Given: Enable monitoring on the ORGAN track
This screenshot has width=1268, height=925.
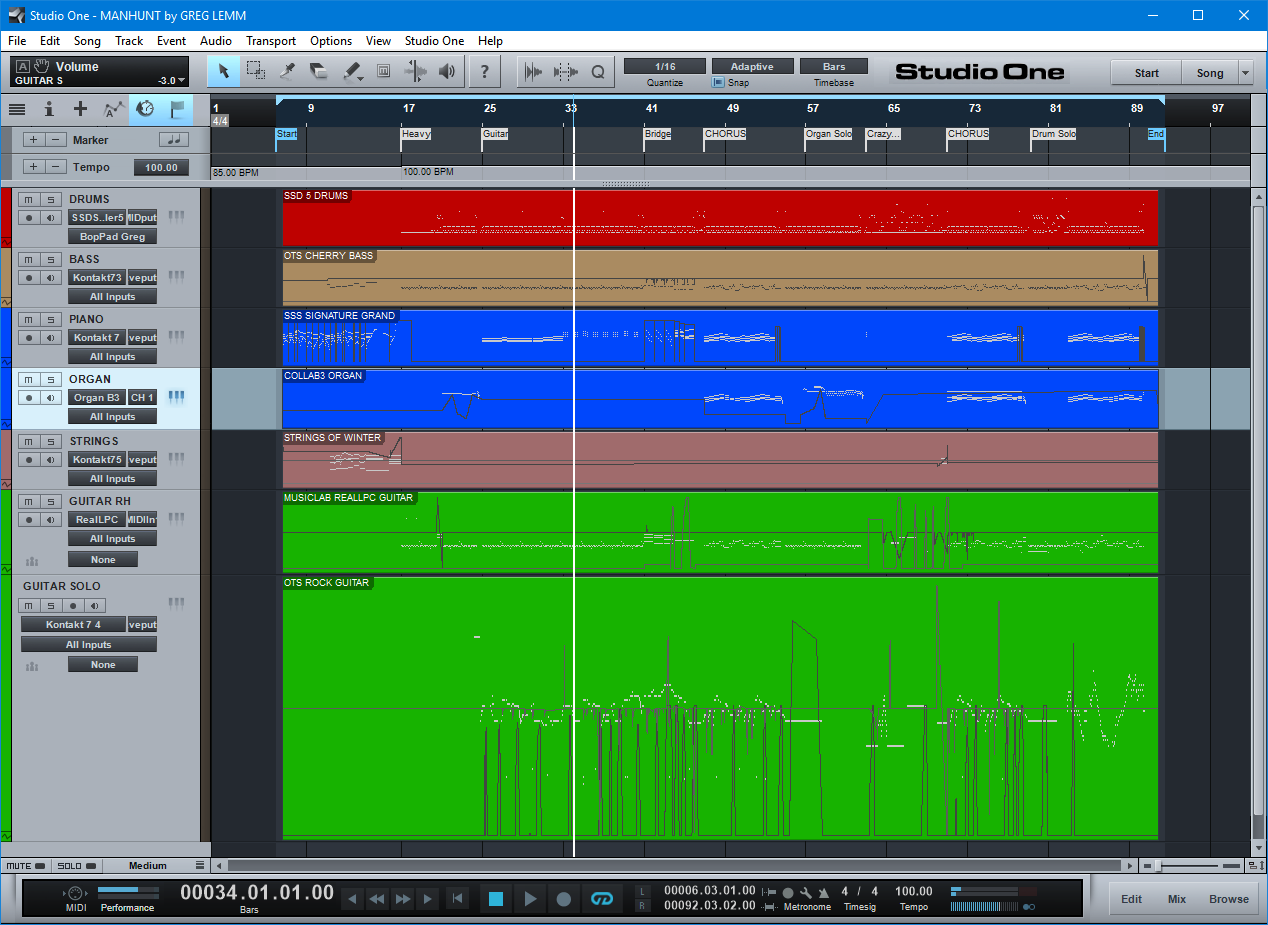Looking at the screenshot, I should tap(50, 397).
